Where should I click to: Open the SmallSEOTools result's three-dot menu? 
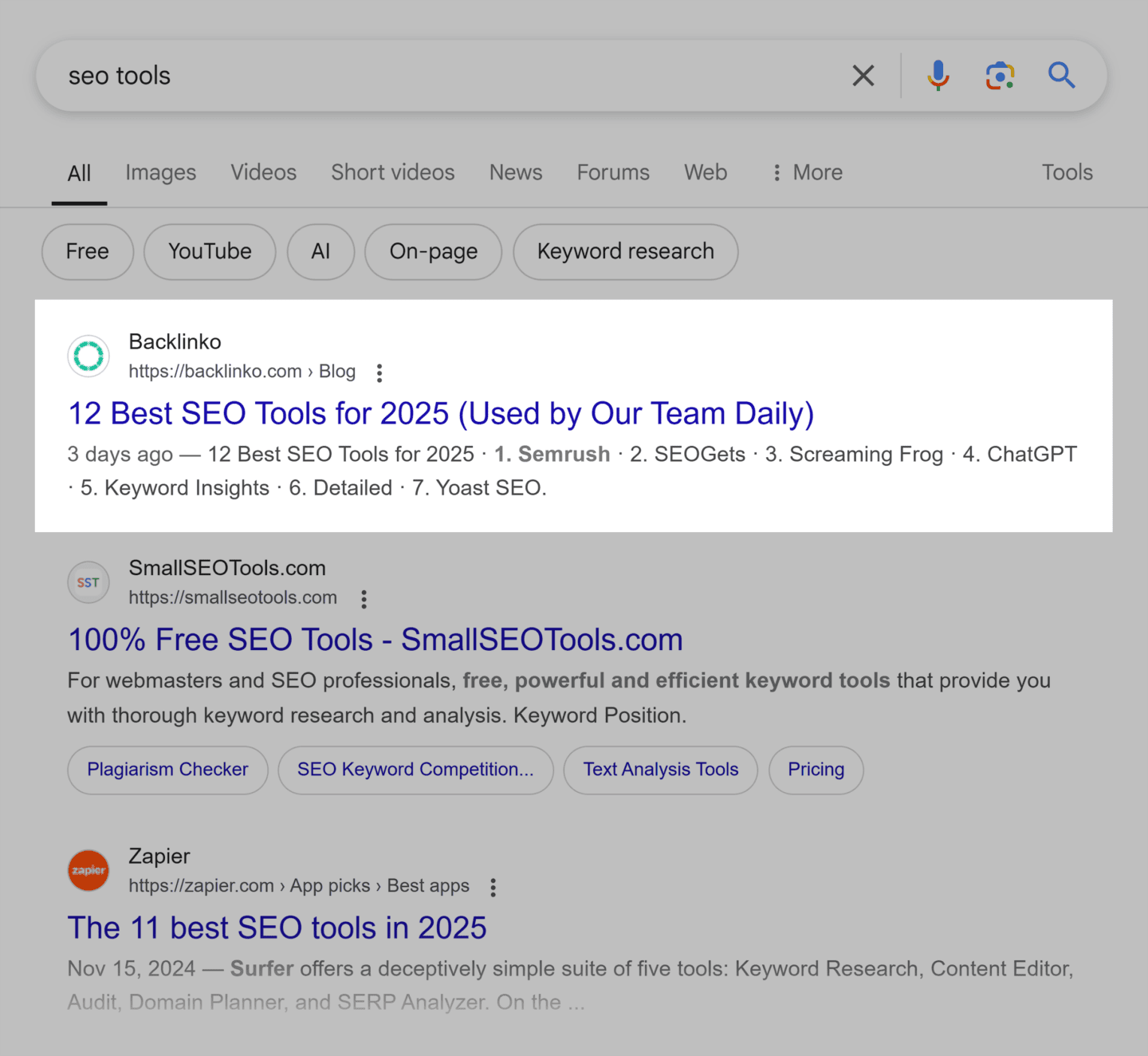click(364, 599)
